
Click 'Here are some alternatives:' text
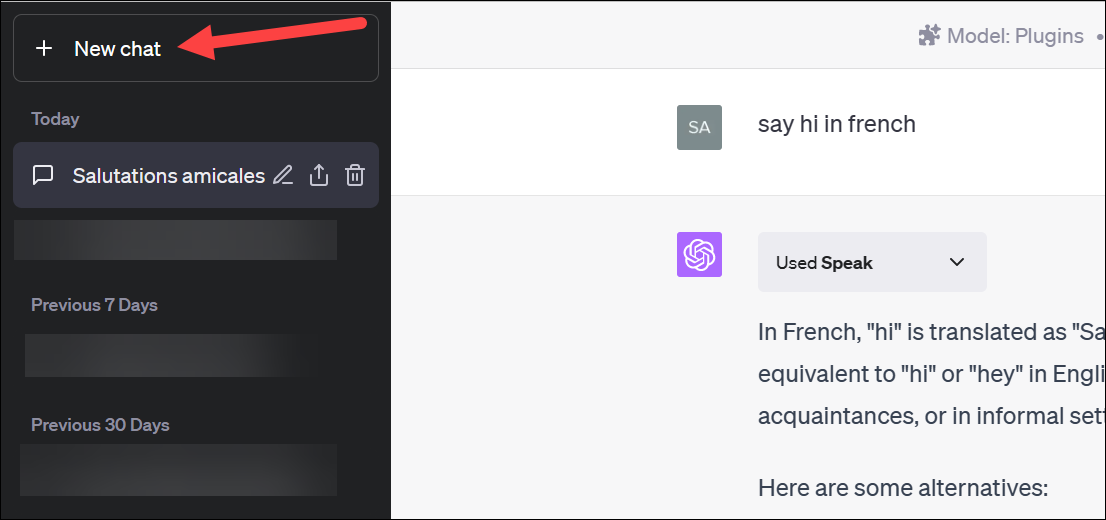[904, 487]
